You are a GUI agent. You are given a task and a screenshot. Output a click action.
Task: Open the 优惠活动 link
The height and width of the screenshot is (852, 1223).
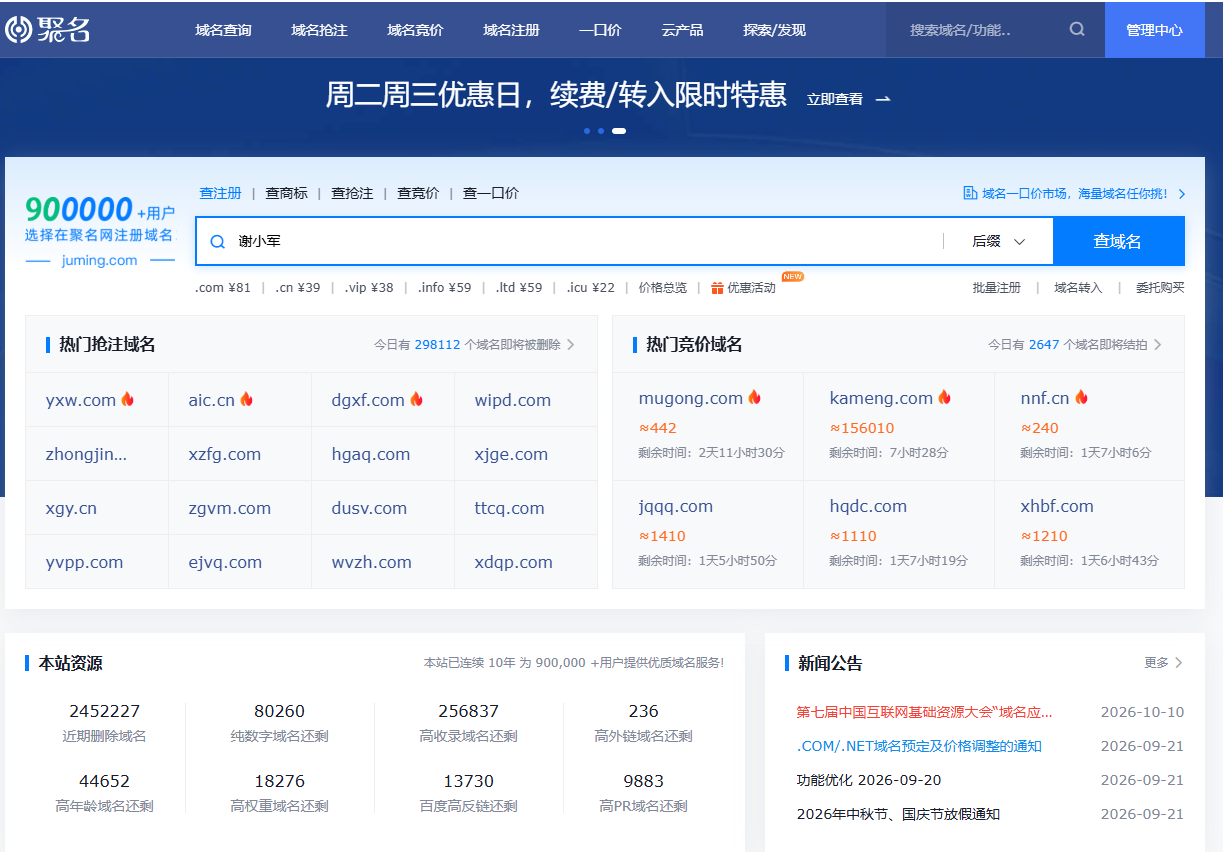coord(751,287)
